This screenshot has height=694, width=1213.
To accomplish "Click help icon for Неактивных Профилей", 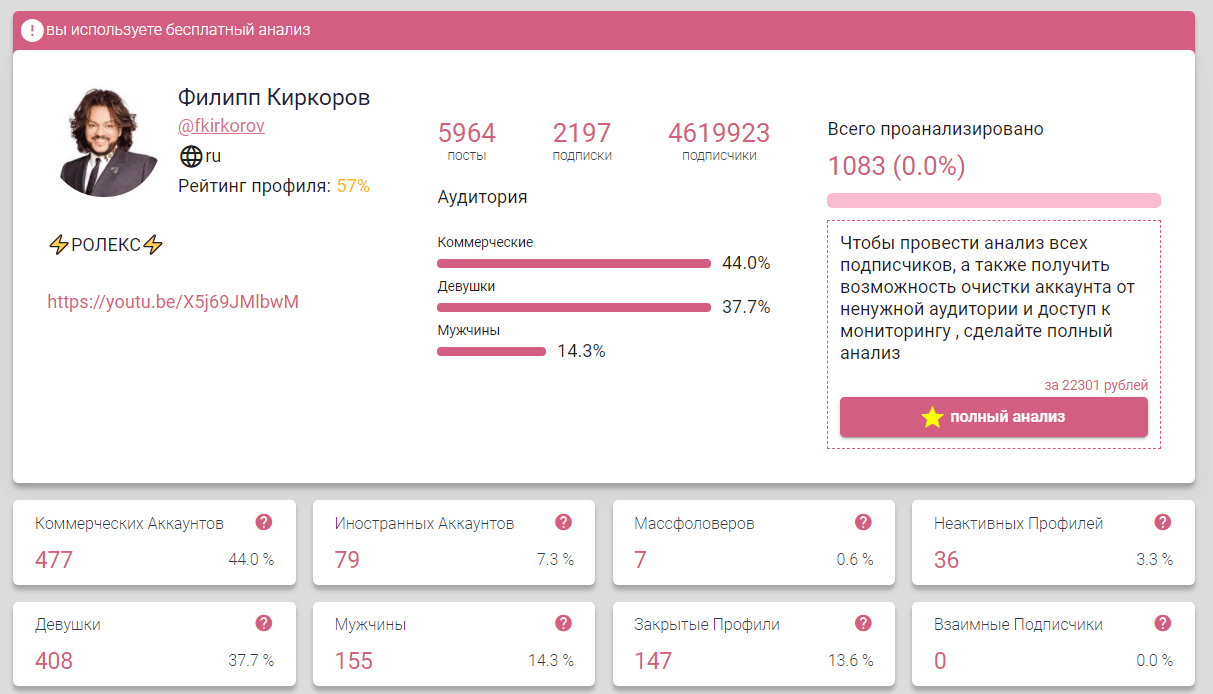I will point(1162,522).
